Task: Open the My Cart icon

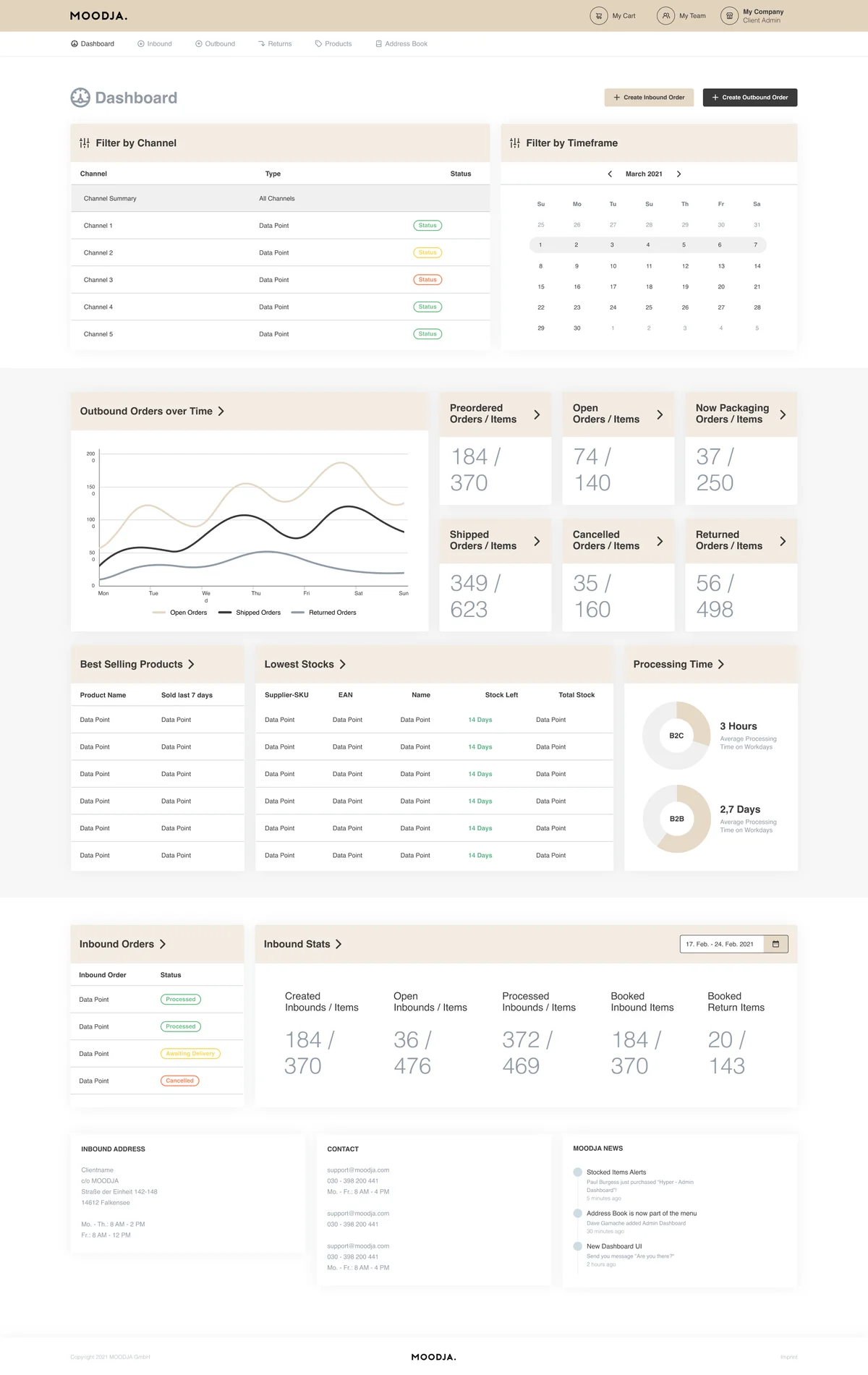Action: (598, 16)
